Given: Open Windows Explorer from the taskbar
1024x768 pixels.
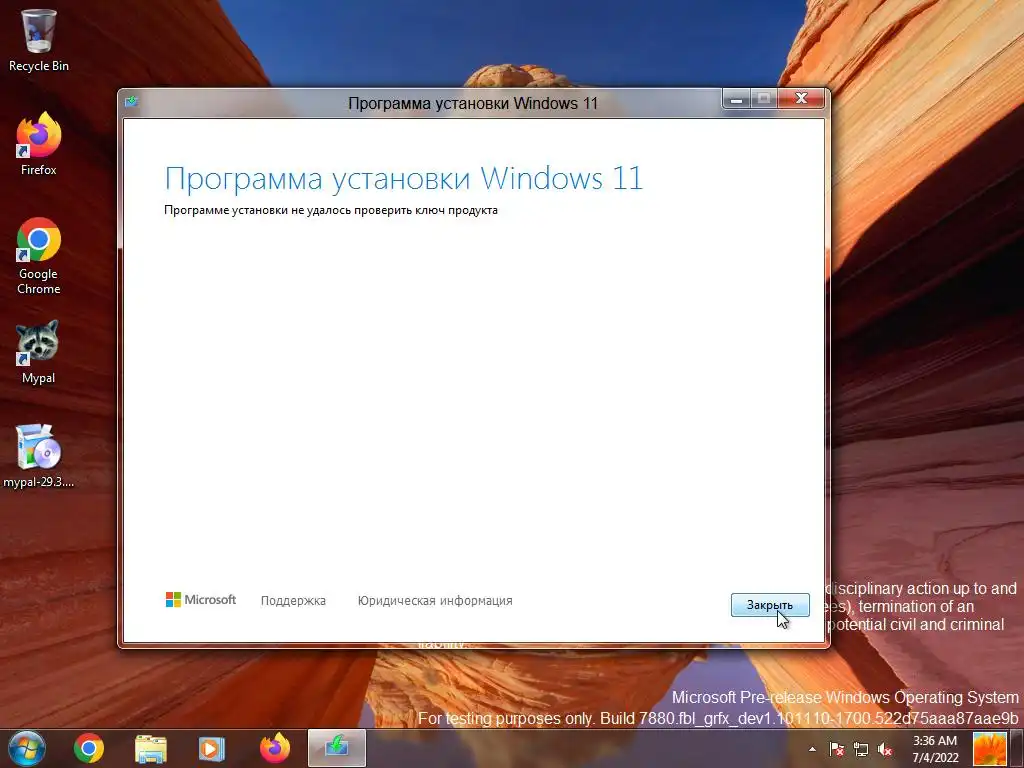Looking at the screenshot, I should coord(151,748).
